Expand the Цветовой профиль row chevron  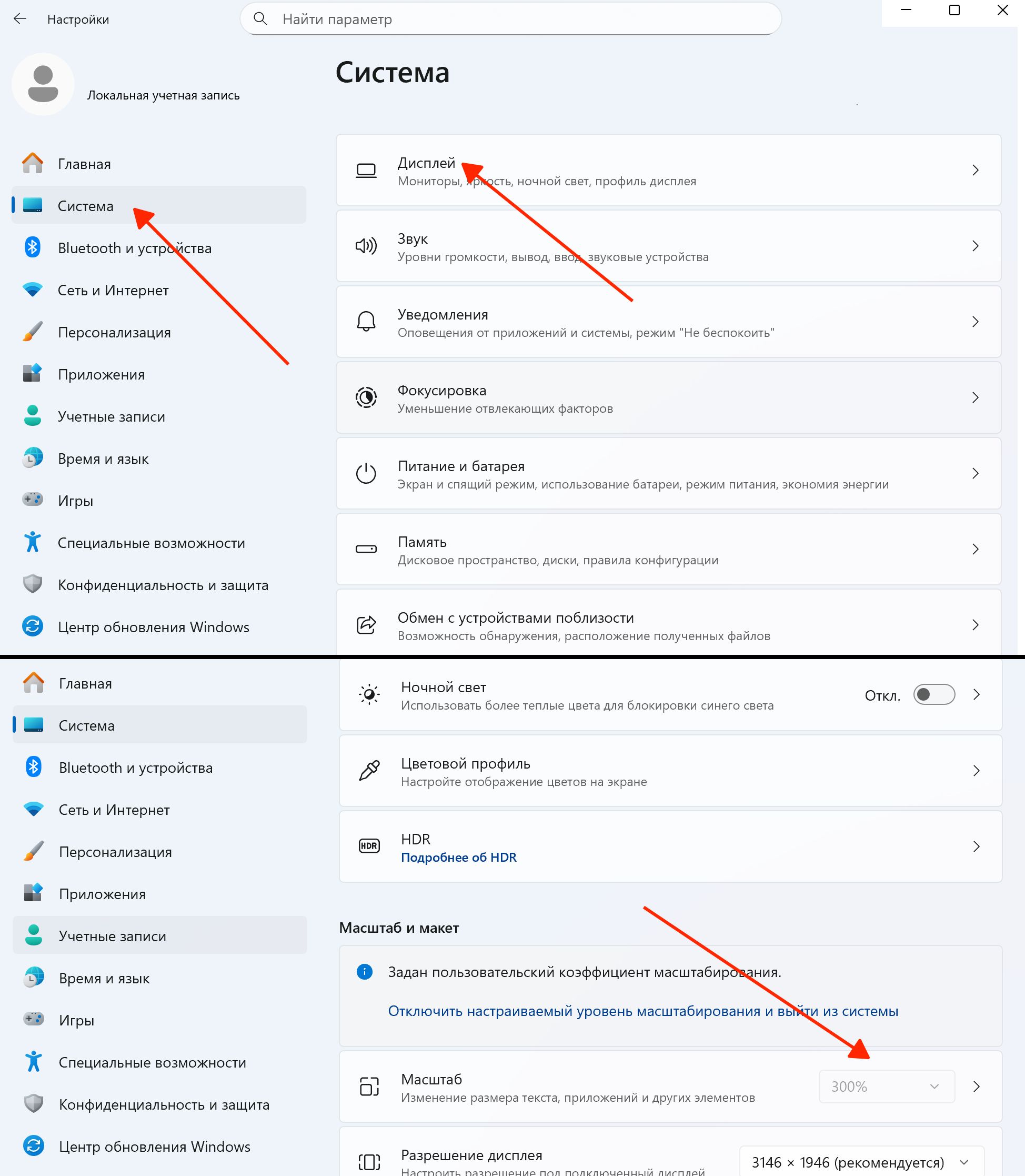(x=977, y=770)
